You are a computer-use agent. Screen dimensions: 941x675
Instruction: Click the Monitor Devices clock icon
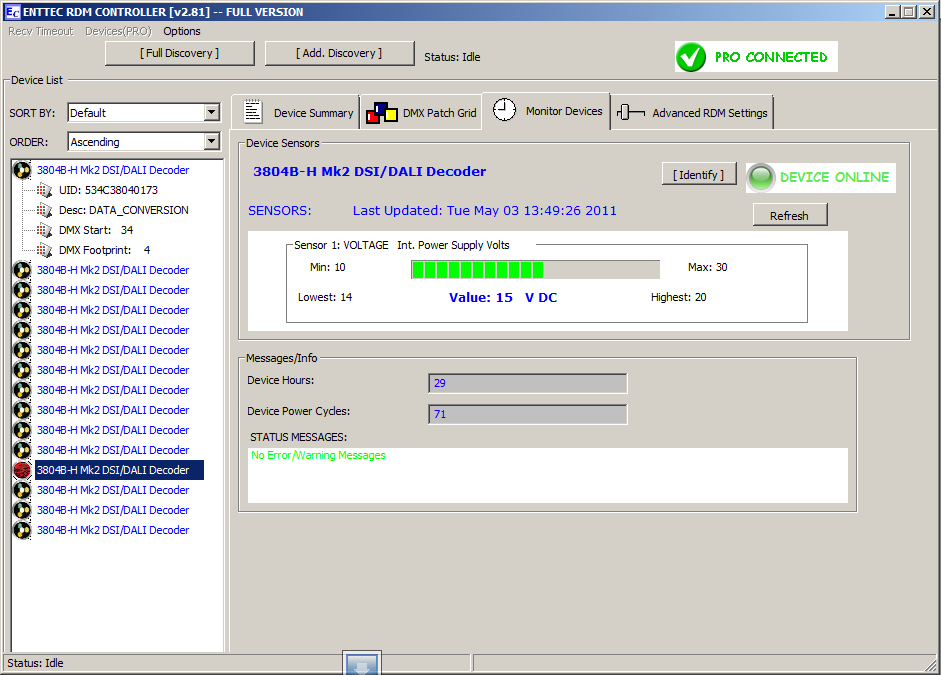click(505, 110)
